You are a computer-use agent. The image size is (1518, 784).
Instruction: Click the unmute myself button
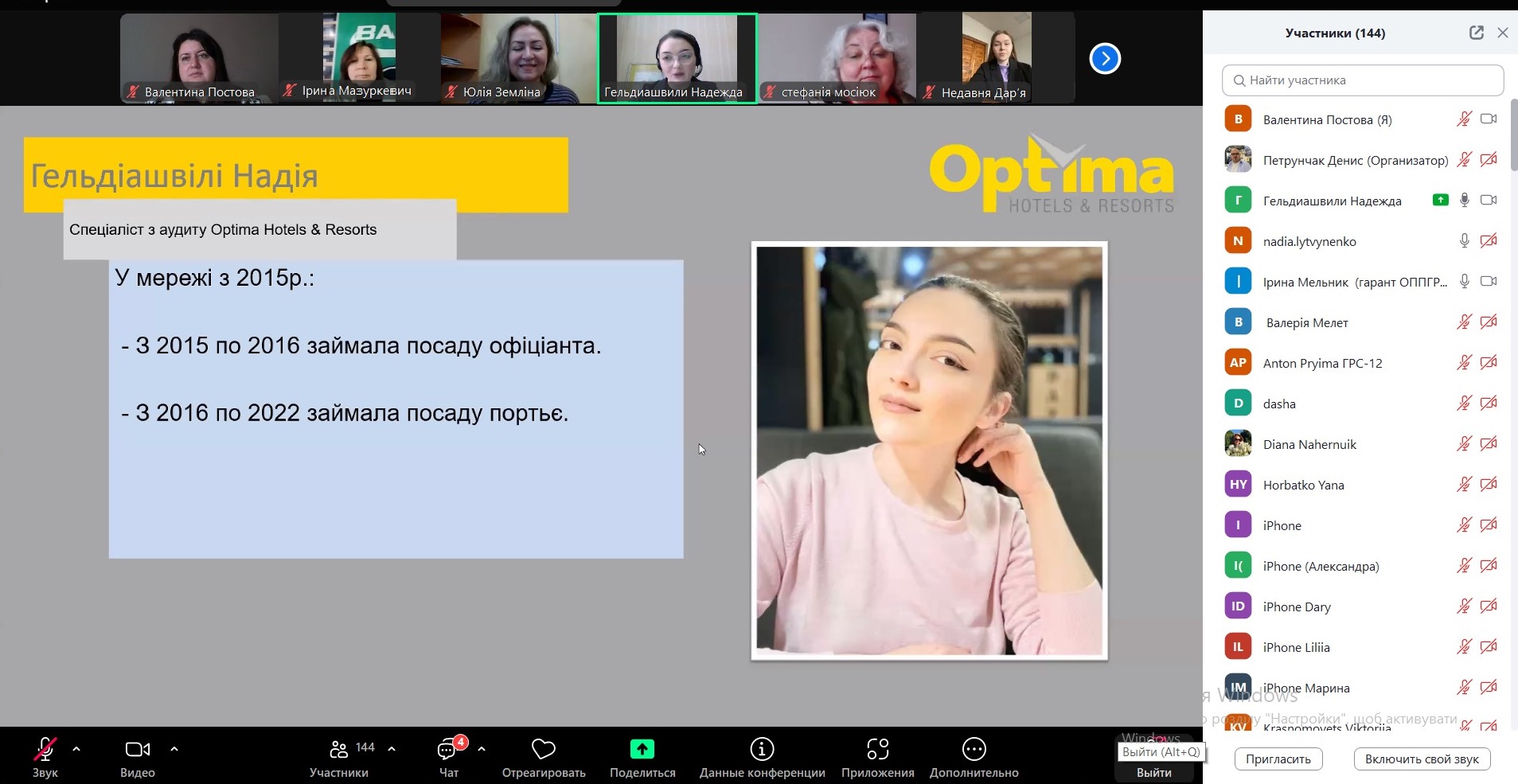pyautogui.click(x=1421, y=759)
